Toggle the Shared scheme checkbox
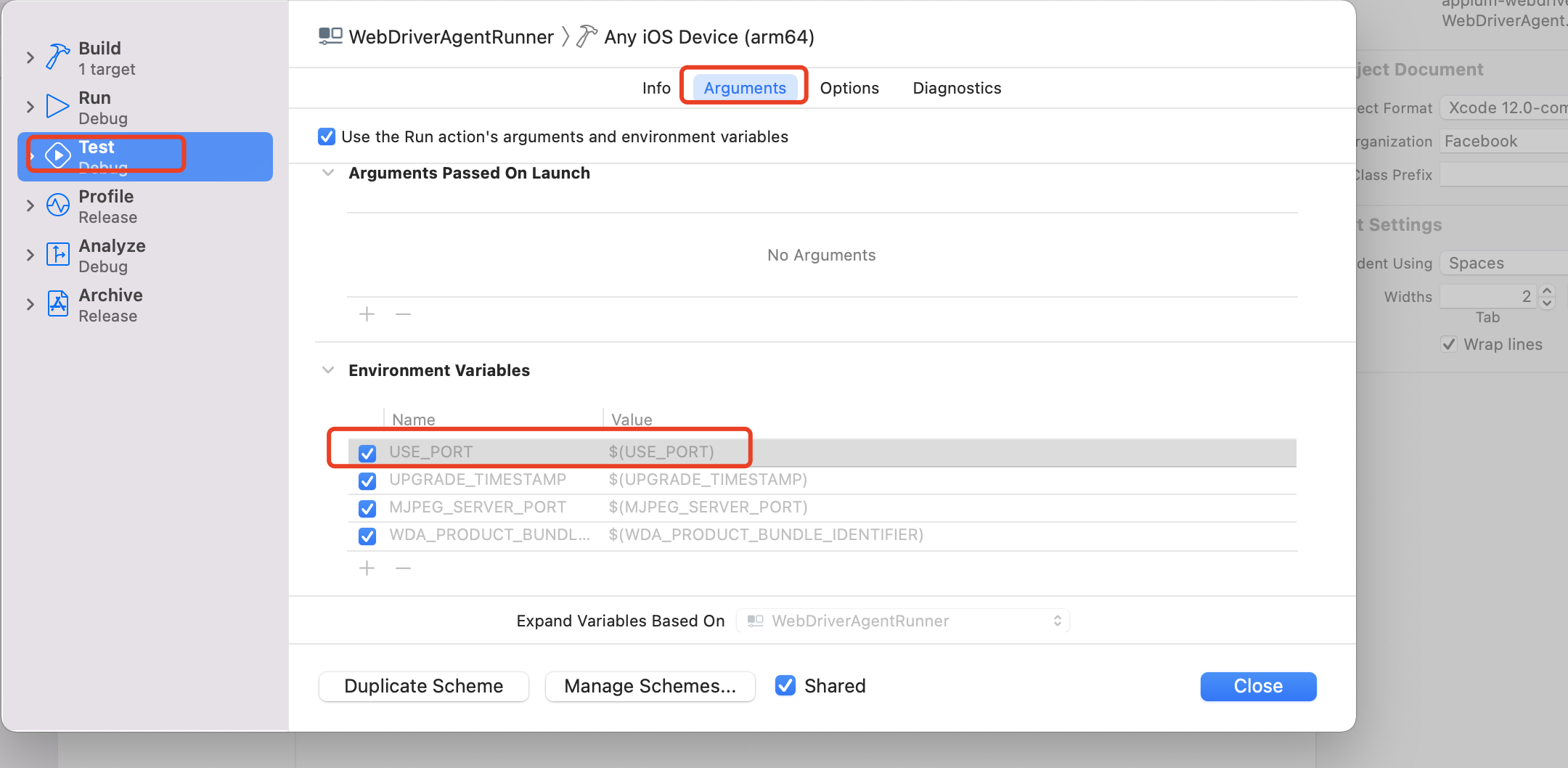This screenshot has width=1568, height=768. (785, 685)
